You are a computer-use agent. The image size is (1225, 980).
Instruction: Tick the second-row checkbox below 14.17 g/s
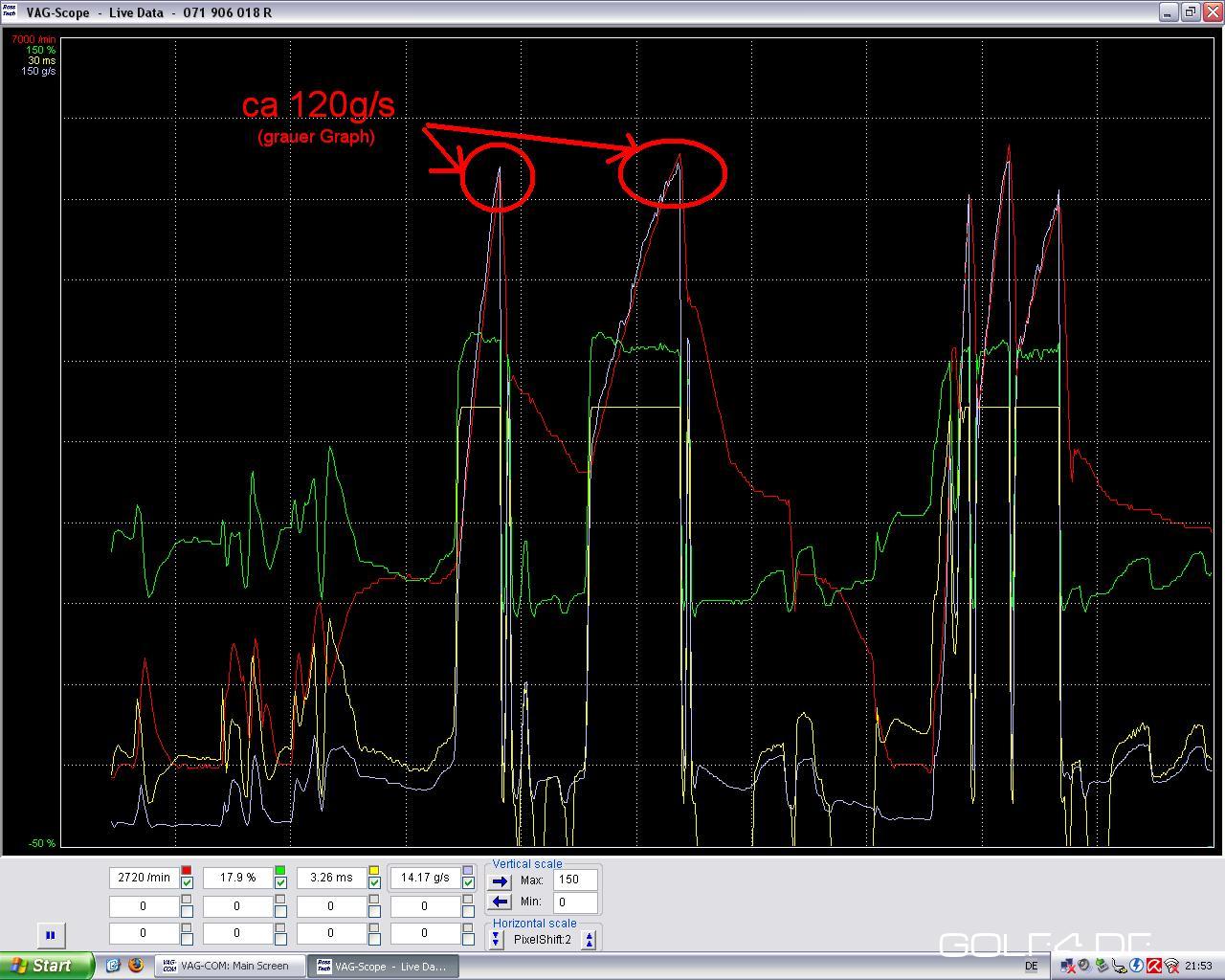point(468,910)
